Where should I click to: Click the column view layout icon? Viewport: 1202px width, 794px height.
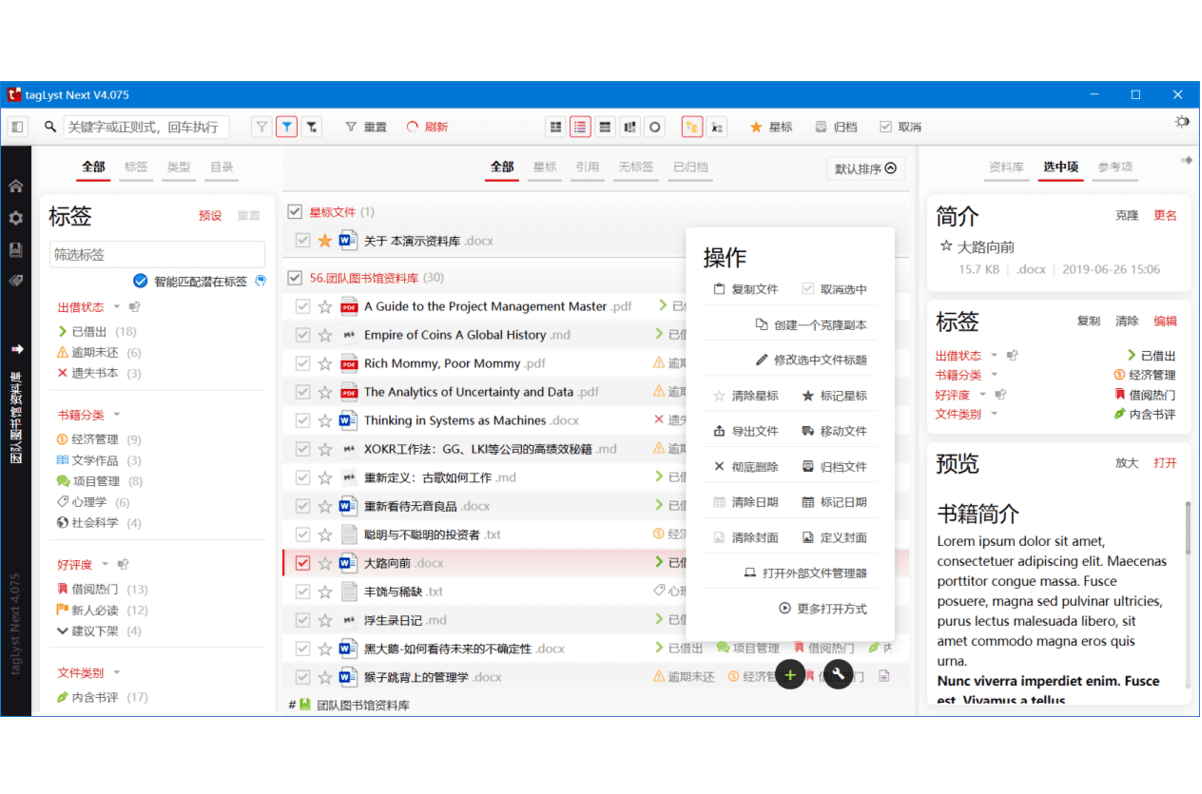pyautogui.click(x=629, y=126)
